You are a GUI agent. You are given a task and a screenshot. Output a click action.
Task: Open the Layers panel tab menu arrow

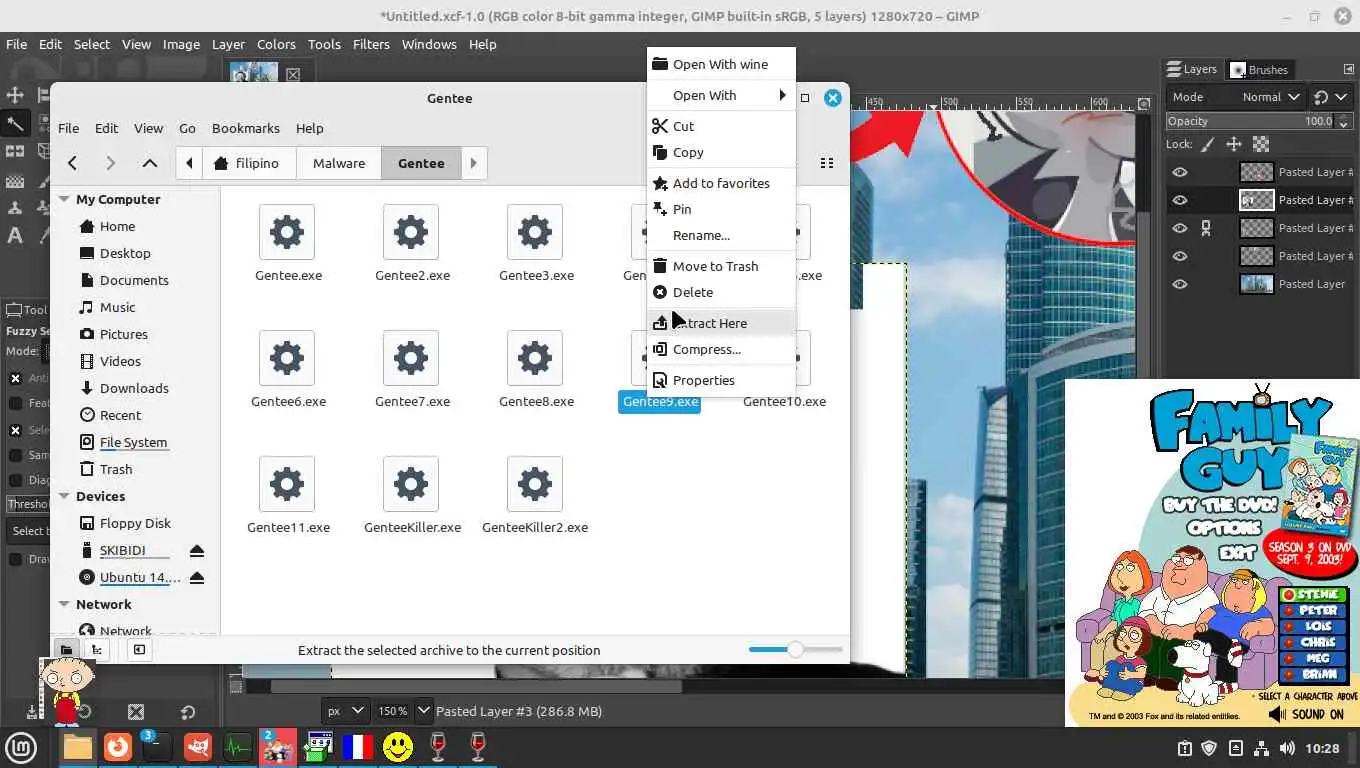click(x=1348, y=69)
